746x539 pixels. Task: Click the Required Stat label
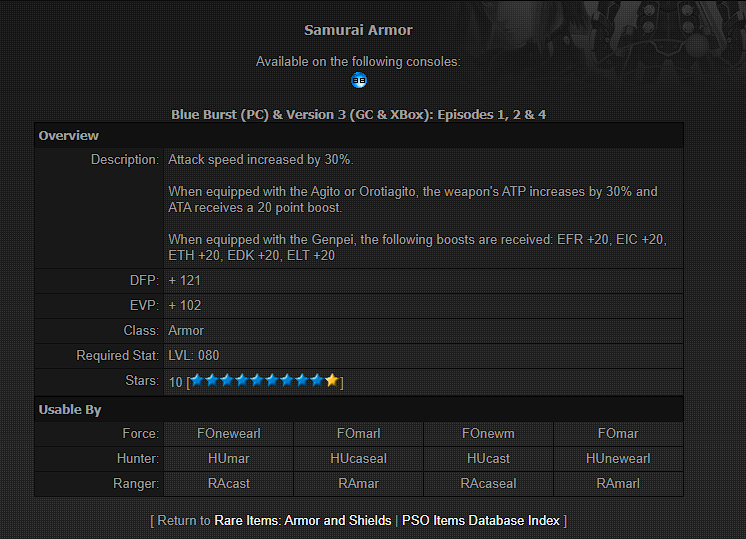[118, 355]
